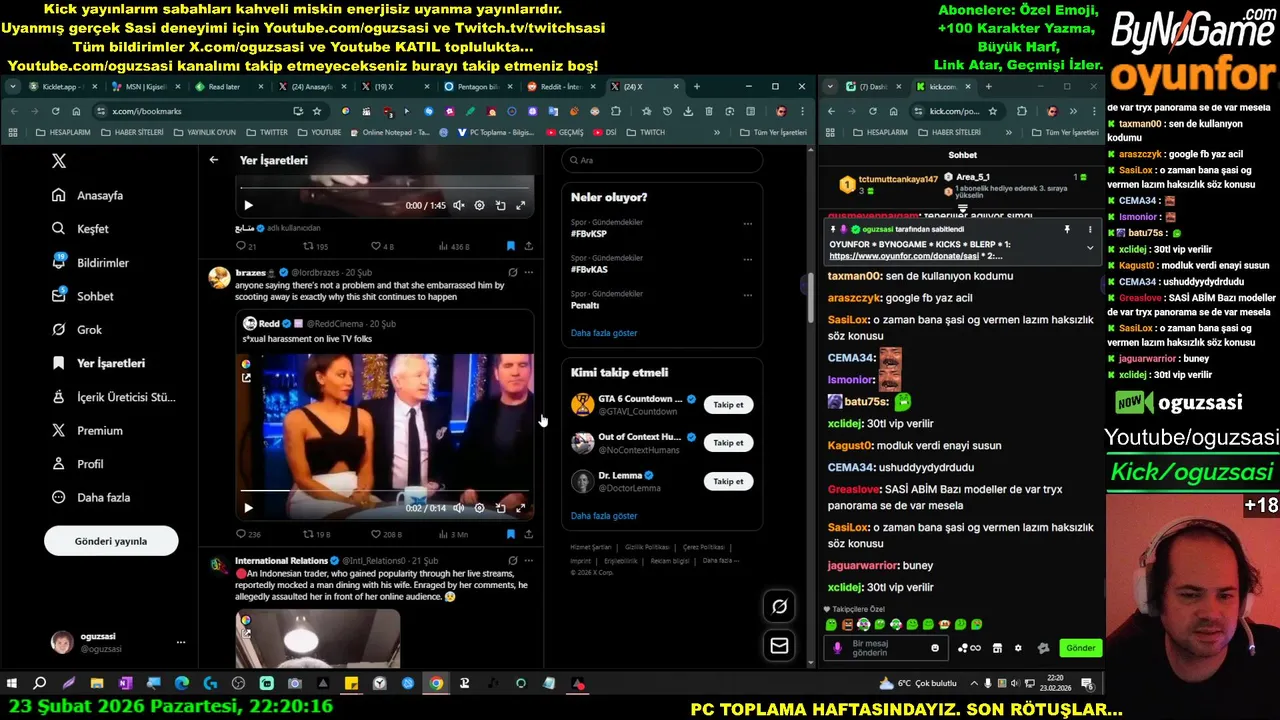Viewport: 1280px width, 720px height.
Task: Unmute the ReddCinema video at 0:02
Action: pyautogui.click(x=458, y=508)
